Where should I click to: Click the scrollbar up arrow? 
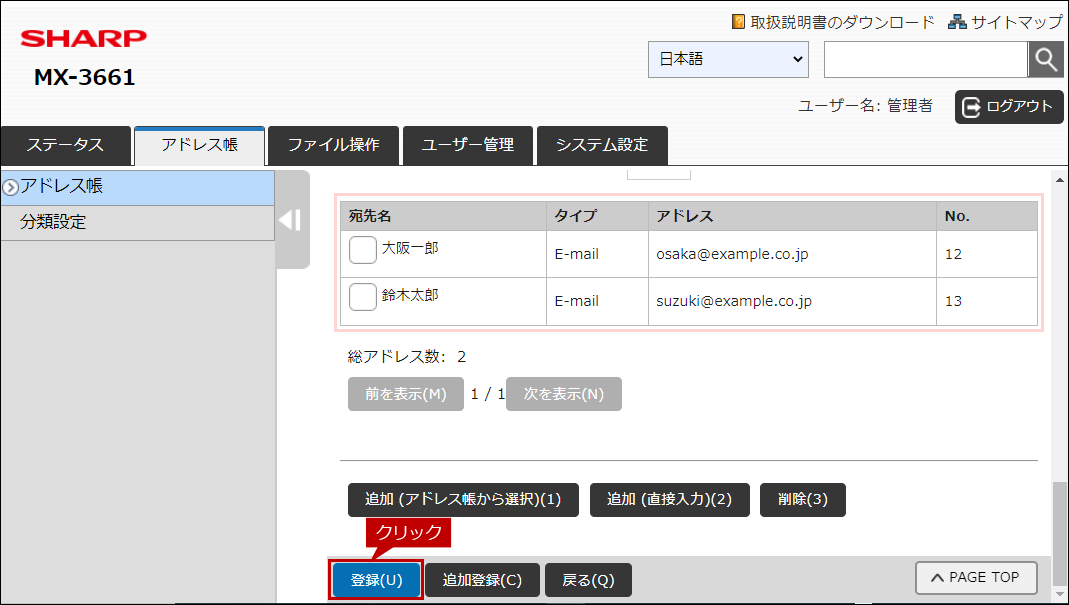(x=1059, y=180)
